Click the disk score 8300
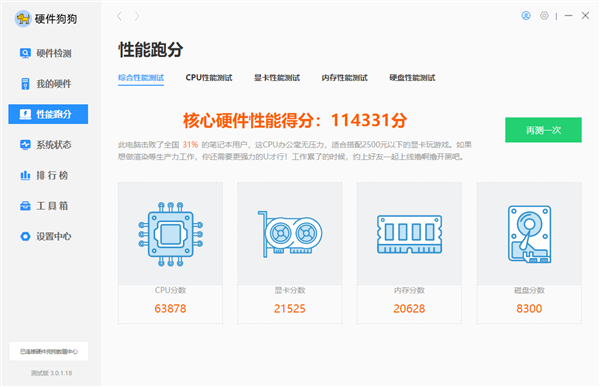 coord(529,309)
